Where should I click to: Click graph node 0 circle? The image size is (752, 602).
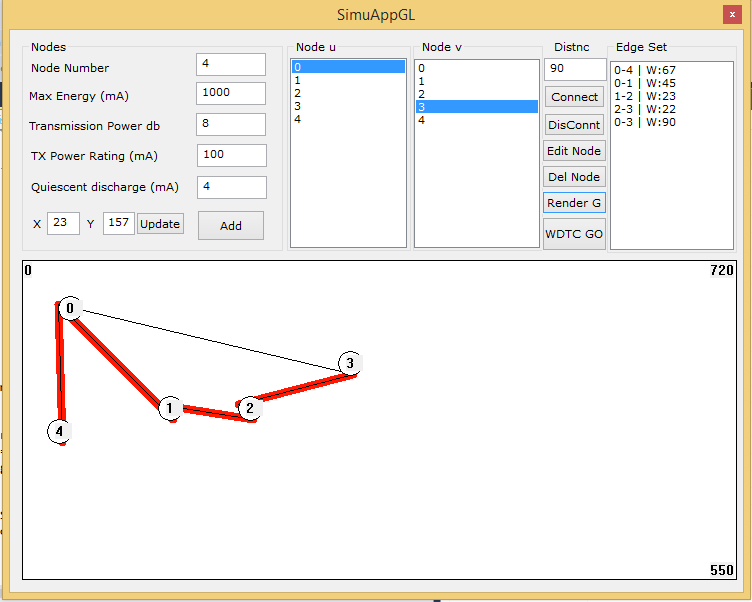(x=70, y=308)
